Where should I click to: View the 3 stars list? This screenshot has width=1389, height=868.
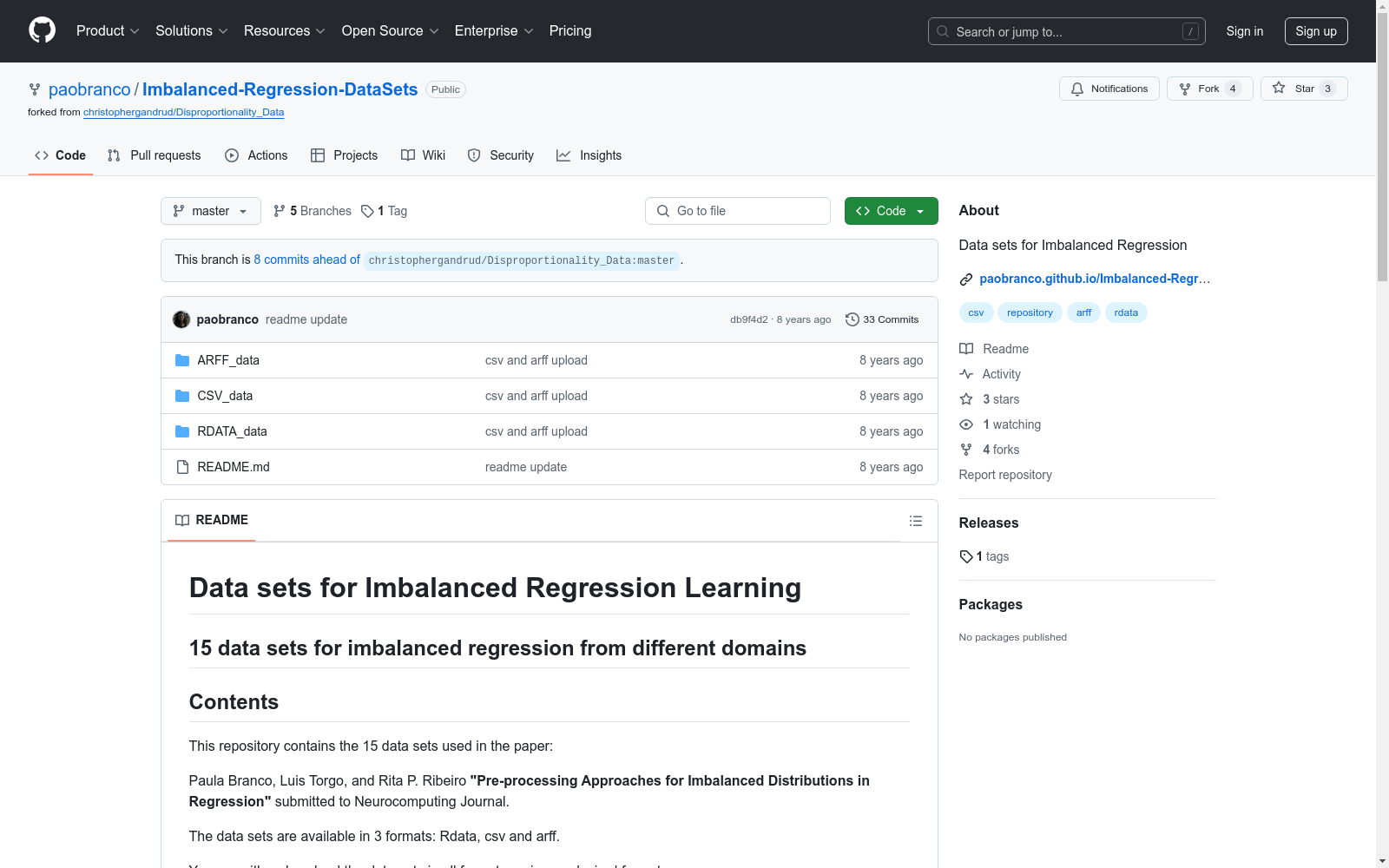pyautogui.click(x=990, y=399)
